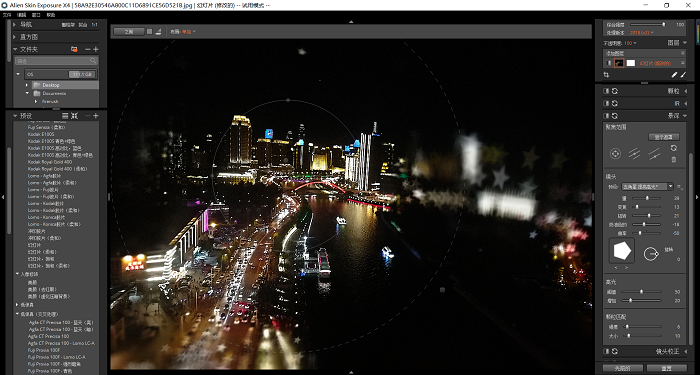This screenshot has width=700, height=375.
Task: Click the 之前 before button
Action: (x=129, y=32)
